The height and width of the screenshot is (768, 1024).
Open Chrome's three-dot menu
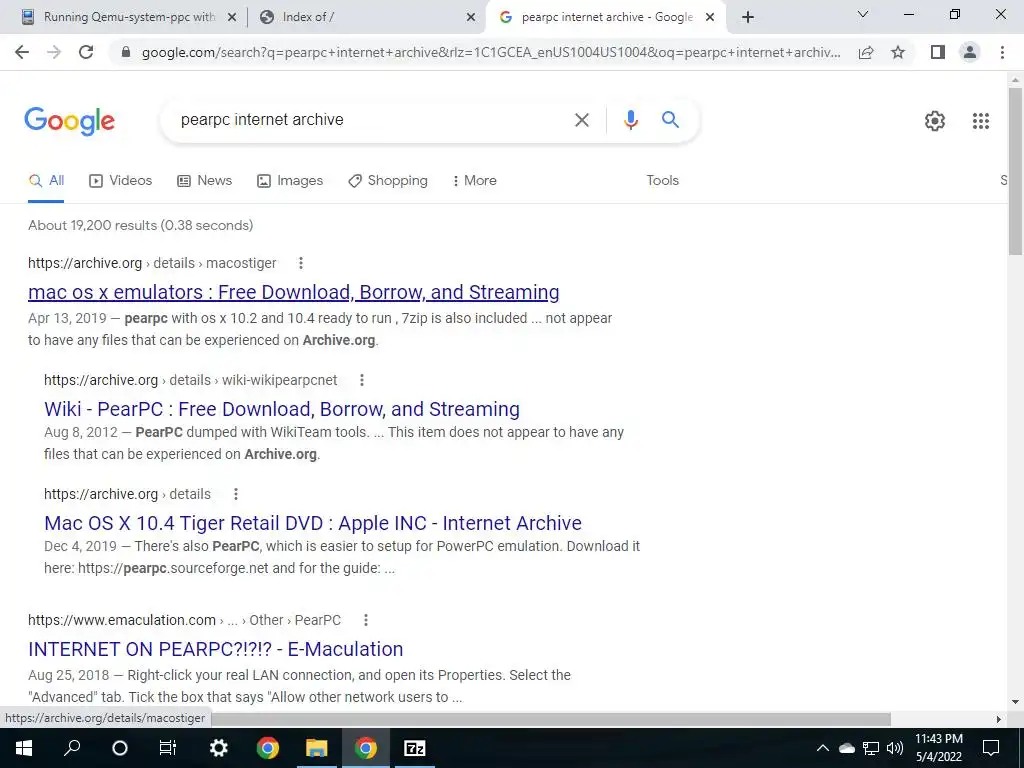pyautogui.click(x=1002, y=52)
